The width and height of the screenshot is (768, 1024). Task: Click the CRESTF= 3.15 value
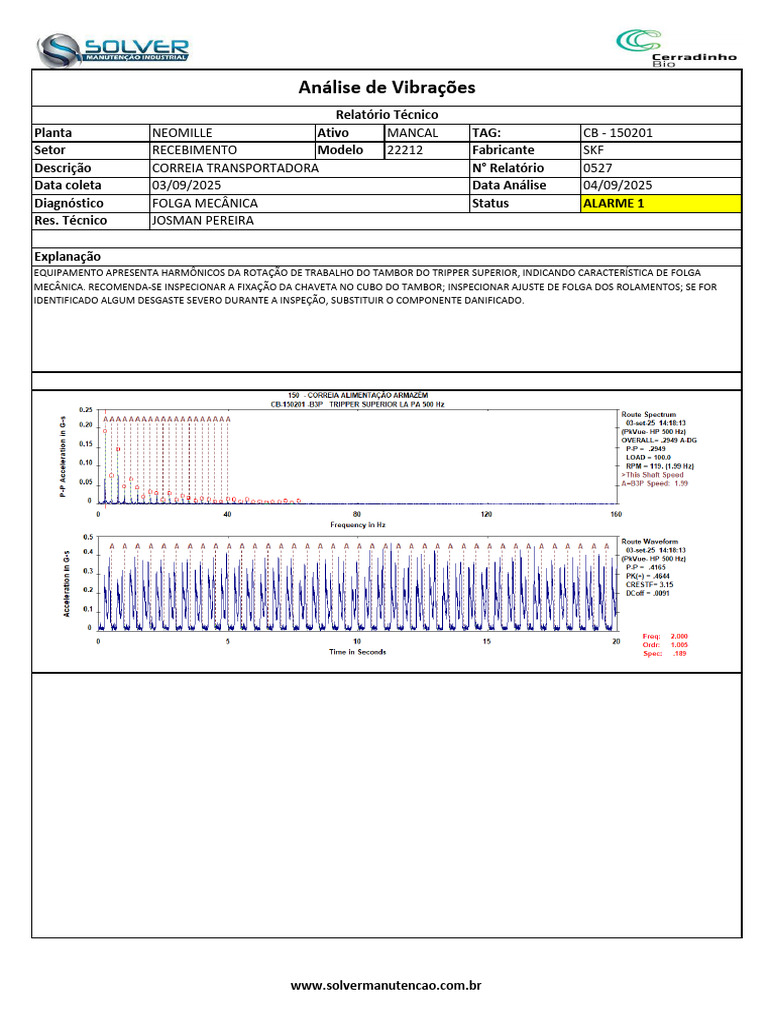pyautogui.click(x=649, y=584)
